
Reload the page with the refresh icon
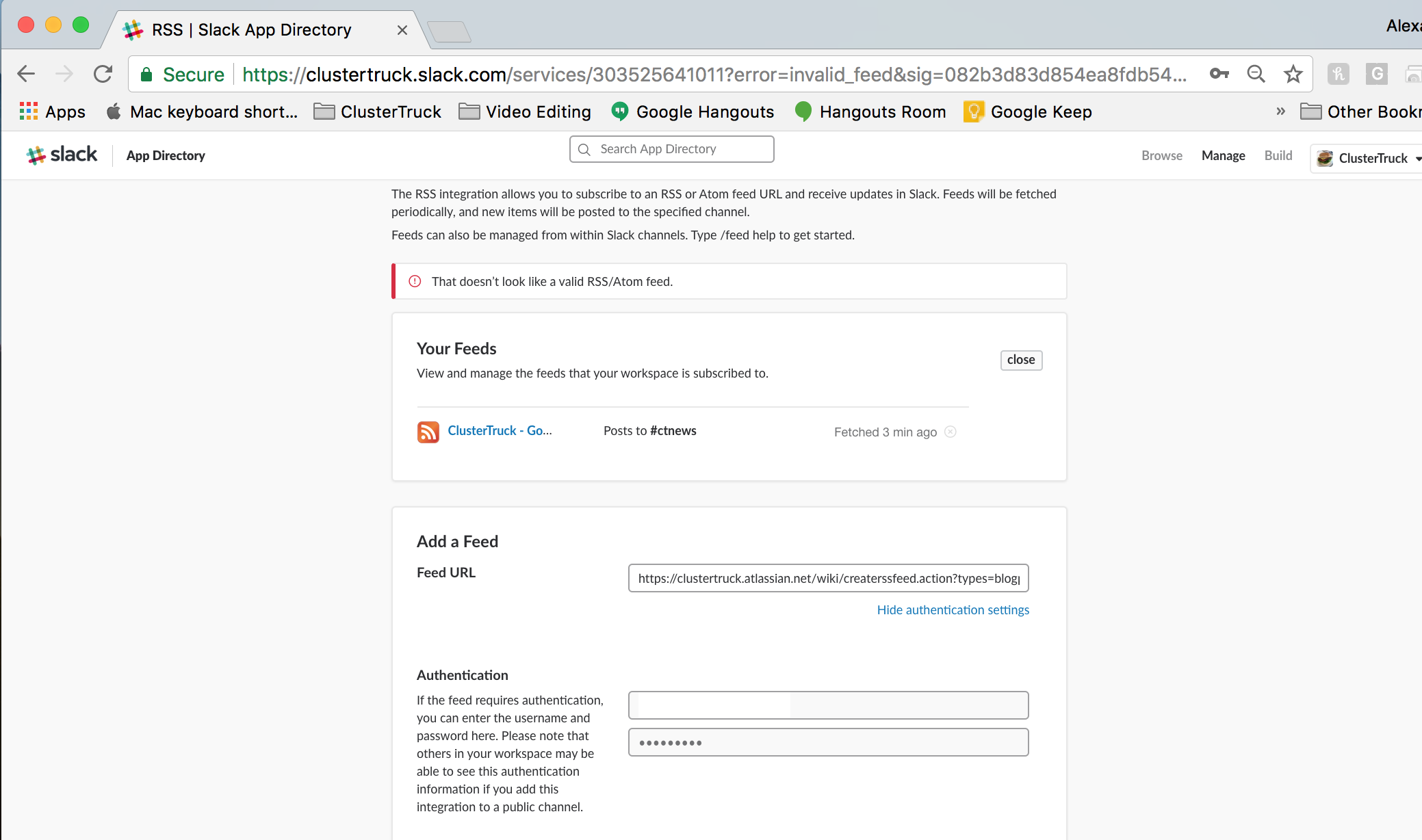[x=103, y=74]
